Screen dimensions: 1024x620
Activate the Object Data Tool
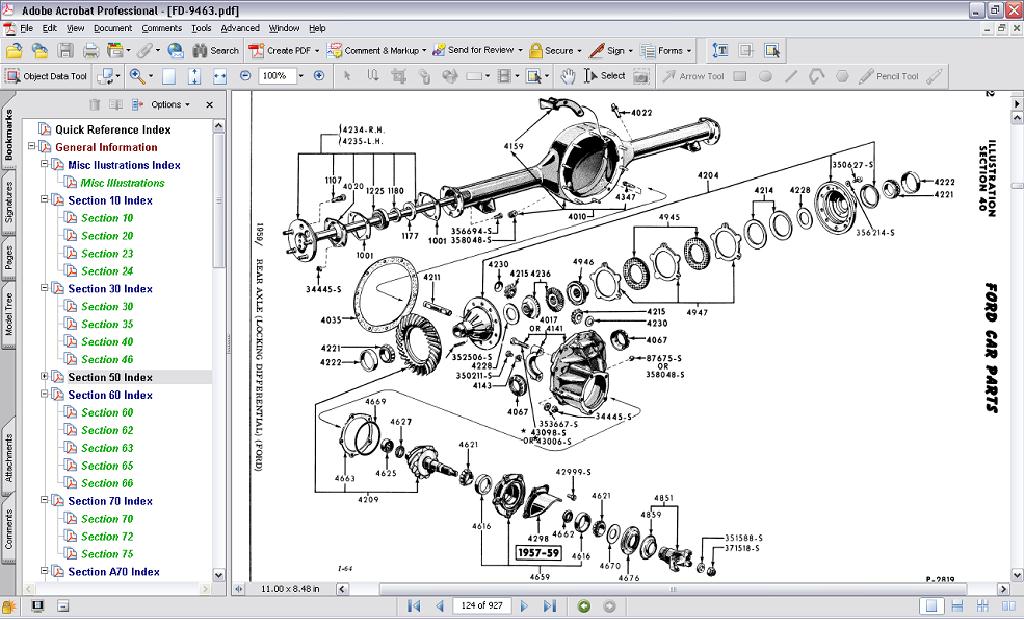(46, 76)
